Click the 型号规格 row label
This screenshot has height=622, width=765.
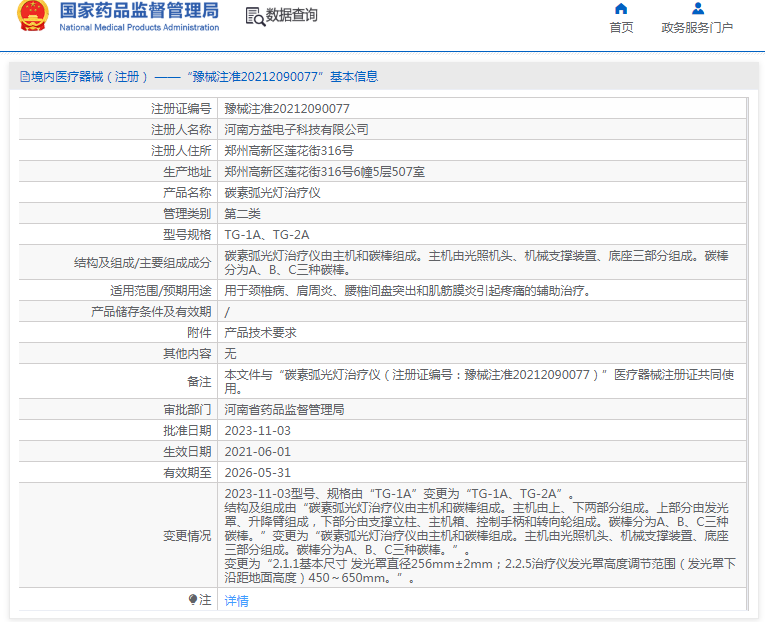click(187, 235)
